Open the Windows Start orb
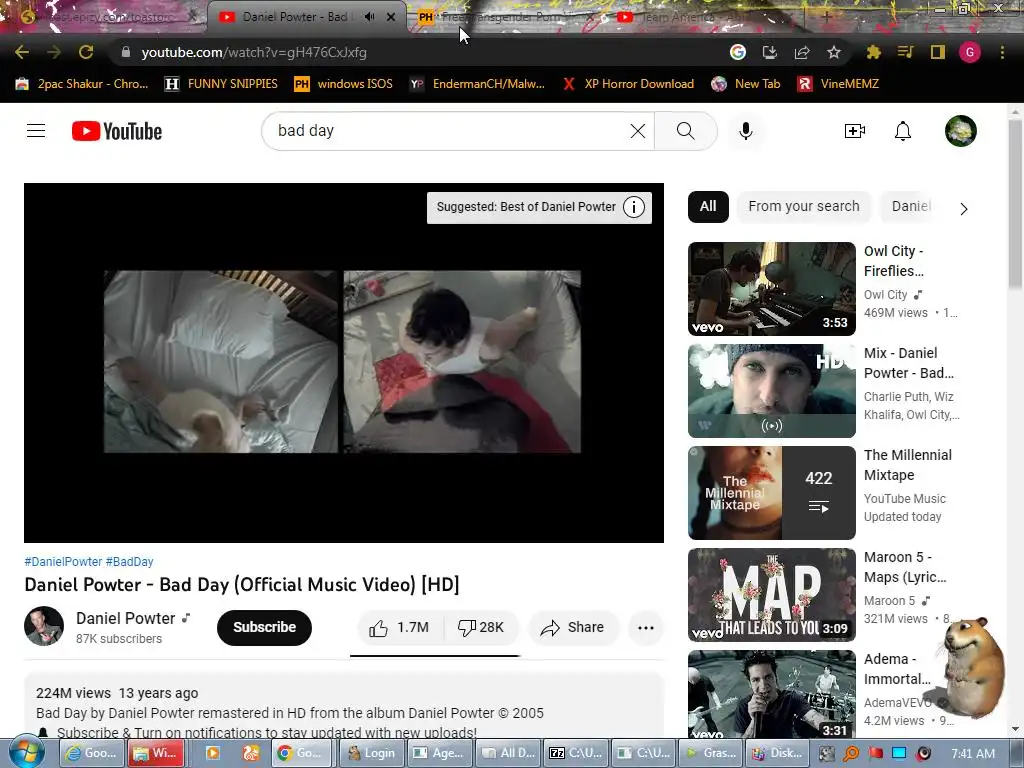Image resolution: width=1024 pixels, height=768 pixels. tap(27, 753)
